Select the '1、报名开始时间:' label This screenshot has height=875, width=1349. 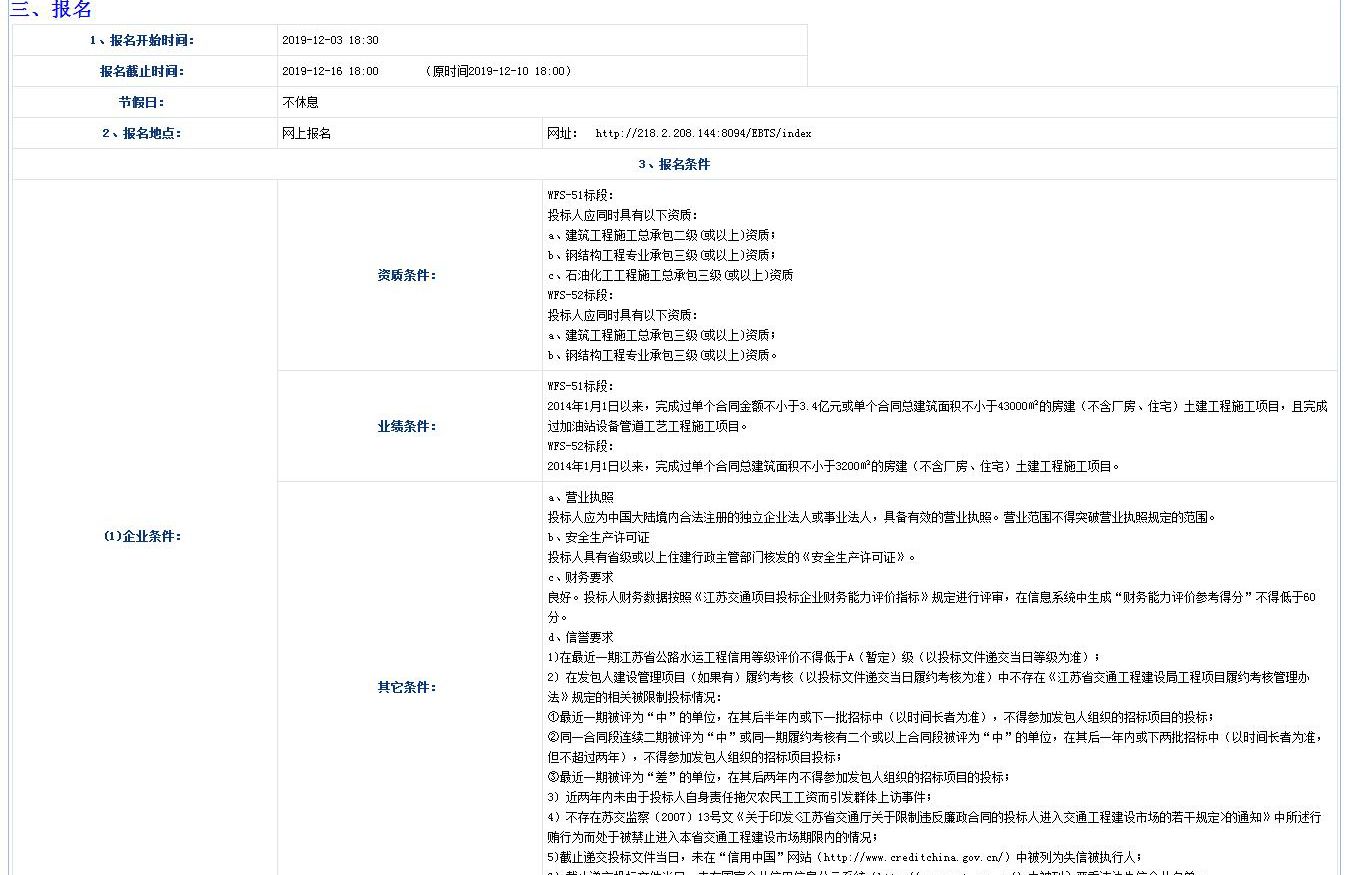point(142,40)
